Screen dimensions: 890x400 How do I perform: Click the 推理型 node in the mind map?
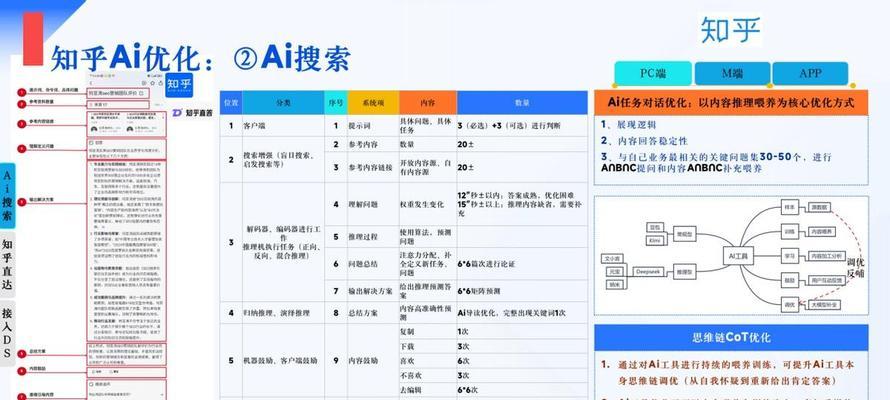click(x=685, y=272)
